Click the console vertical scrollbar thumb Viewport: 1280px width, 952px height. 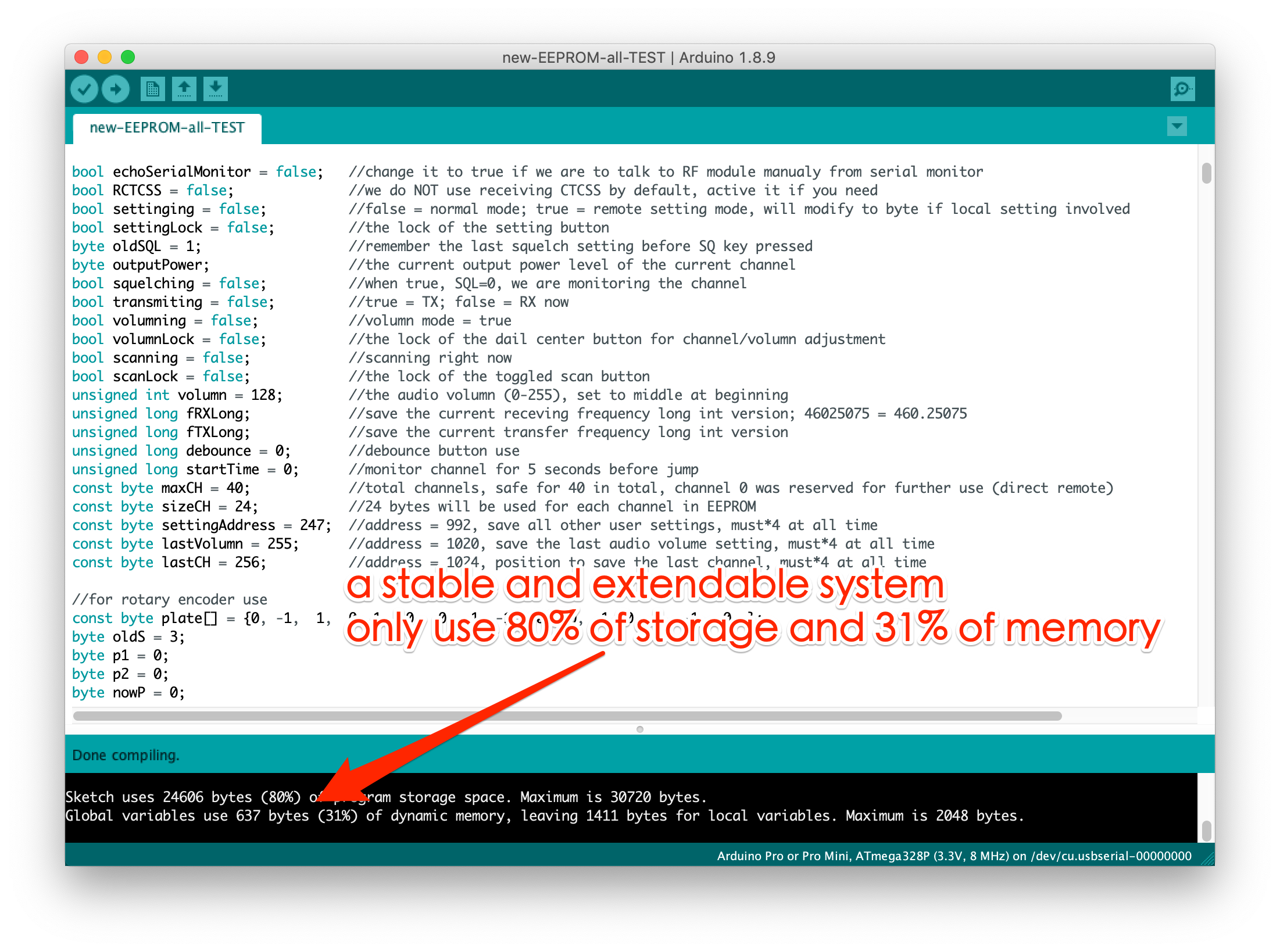1206,830
